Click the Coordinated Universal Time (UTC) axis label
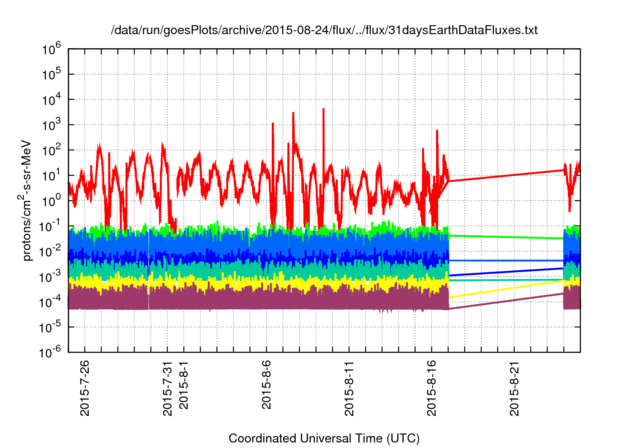640x448 pixels. (323, 438)
